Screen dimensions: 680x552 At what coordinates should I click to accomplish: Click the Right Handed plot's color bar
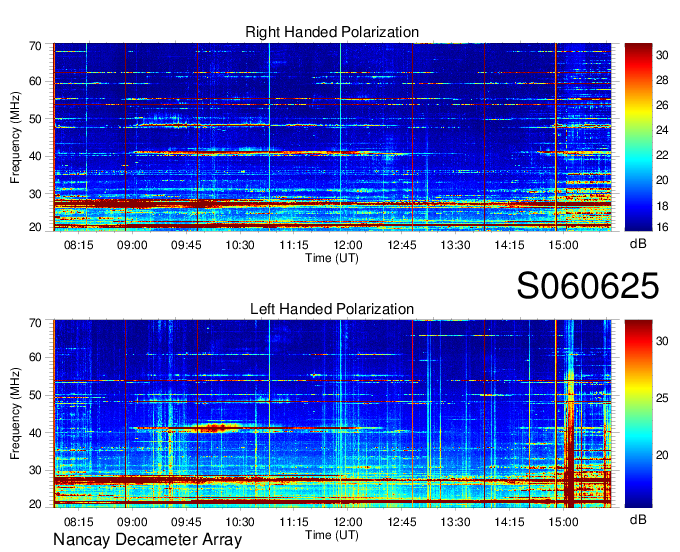638,137
